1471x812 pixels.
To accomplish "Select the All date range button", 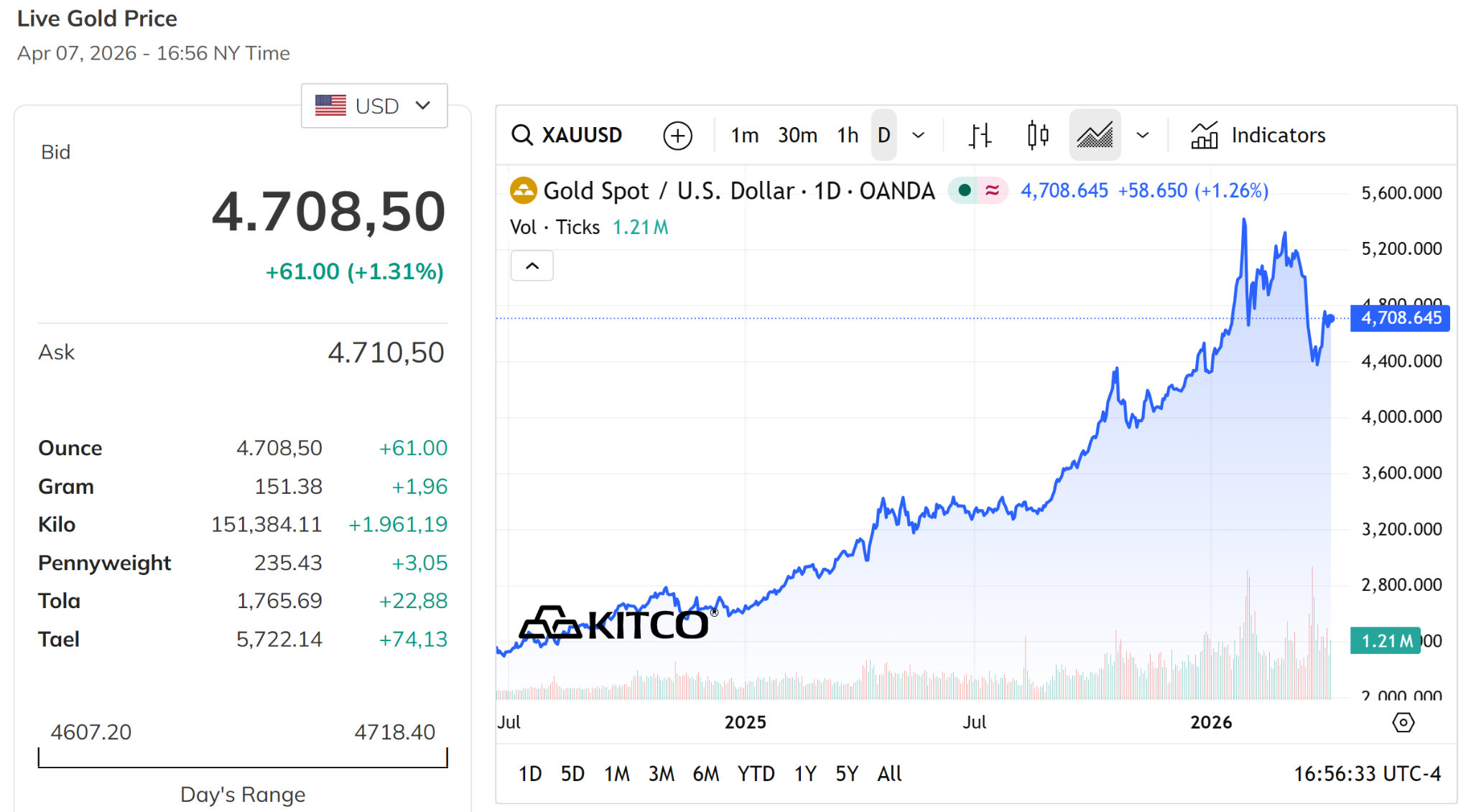I will (889, 774).
